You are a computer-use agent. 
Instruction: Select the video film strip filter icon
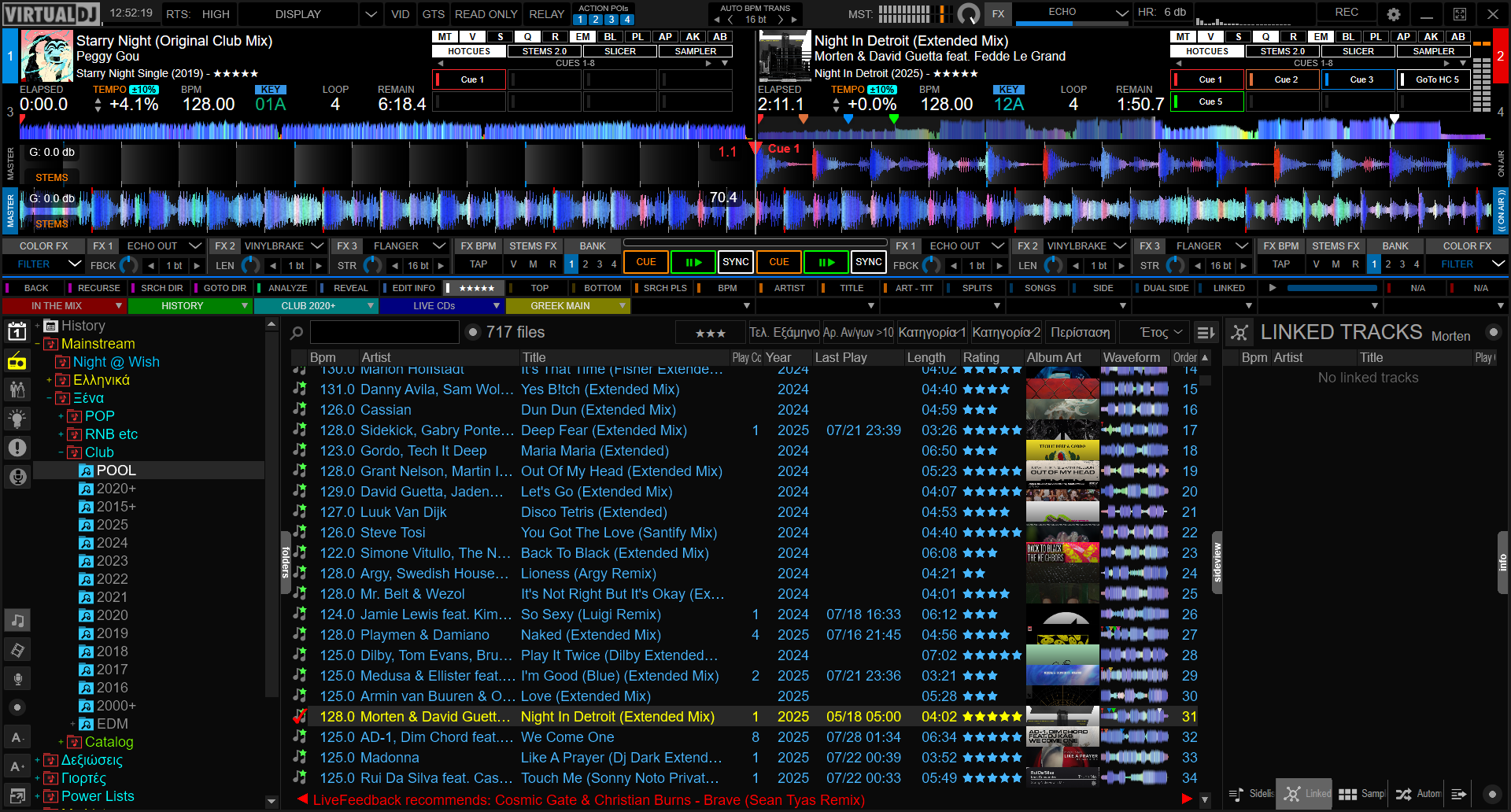tap(17, 650)
